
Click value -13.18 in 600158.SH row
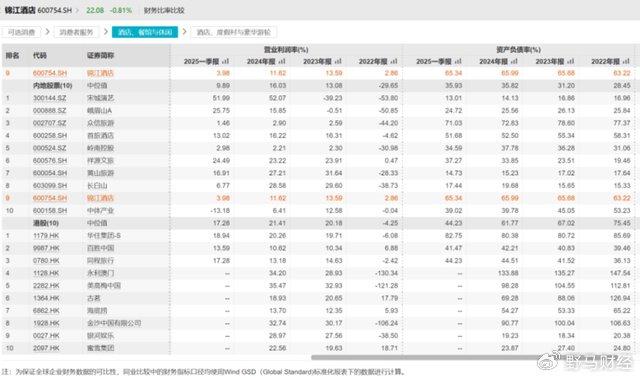click(x=220, y=211)
